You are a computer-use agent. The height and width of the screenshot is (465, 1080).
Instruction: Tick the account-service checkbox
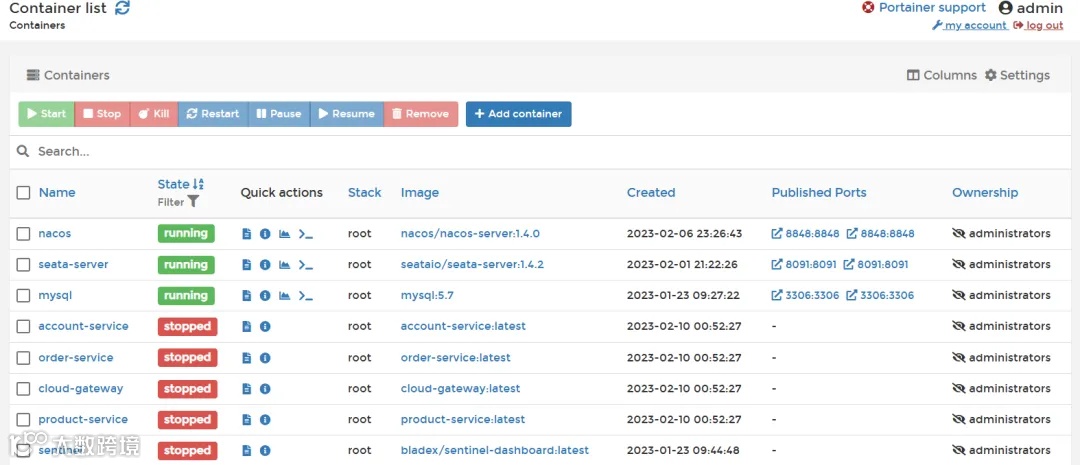tap(23, 327)
